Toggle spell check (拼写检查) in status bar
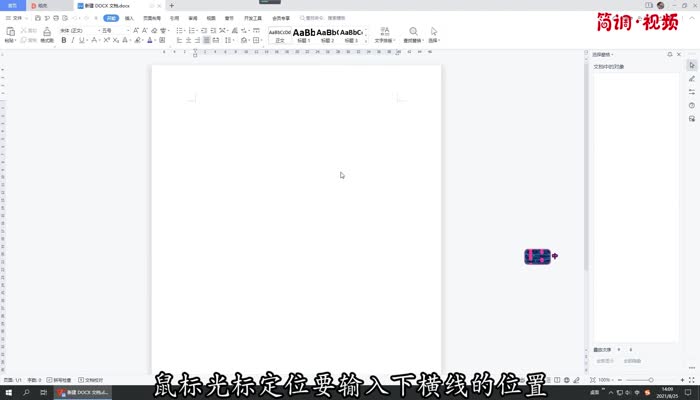The image size is (700, 400). point(58,381)
